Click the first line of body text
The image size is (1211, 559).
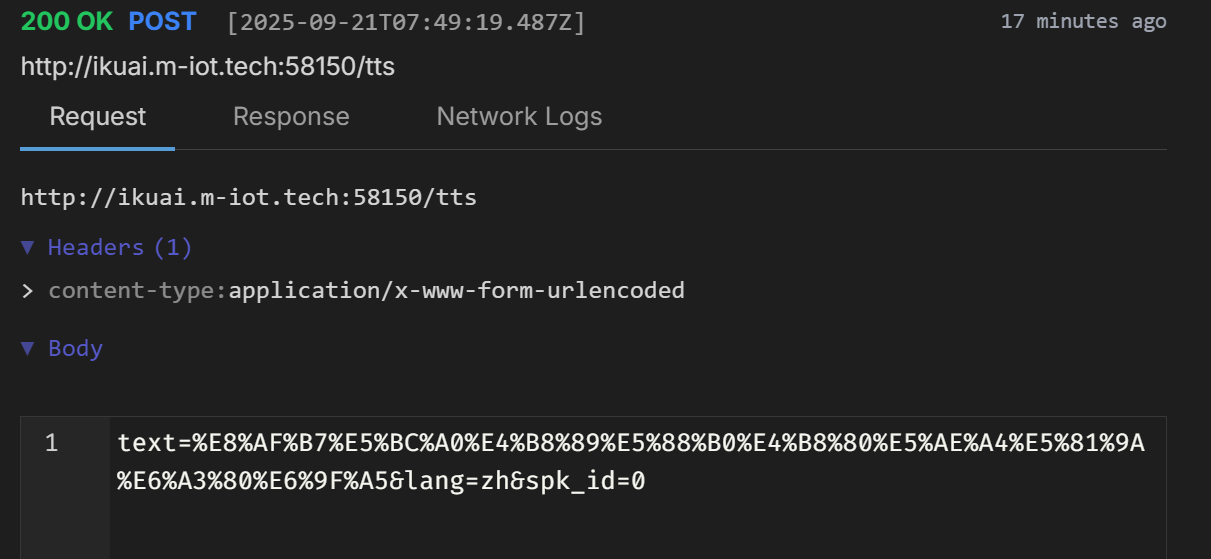point(630,443)
